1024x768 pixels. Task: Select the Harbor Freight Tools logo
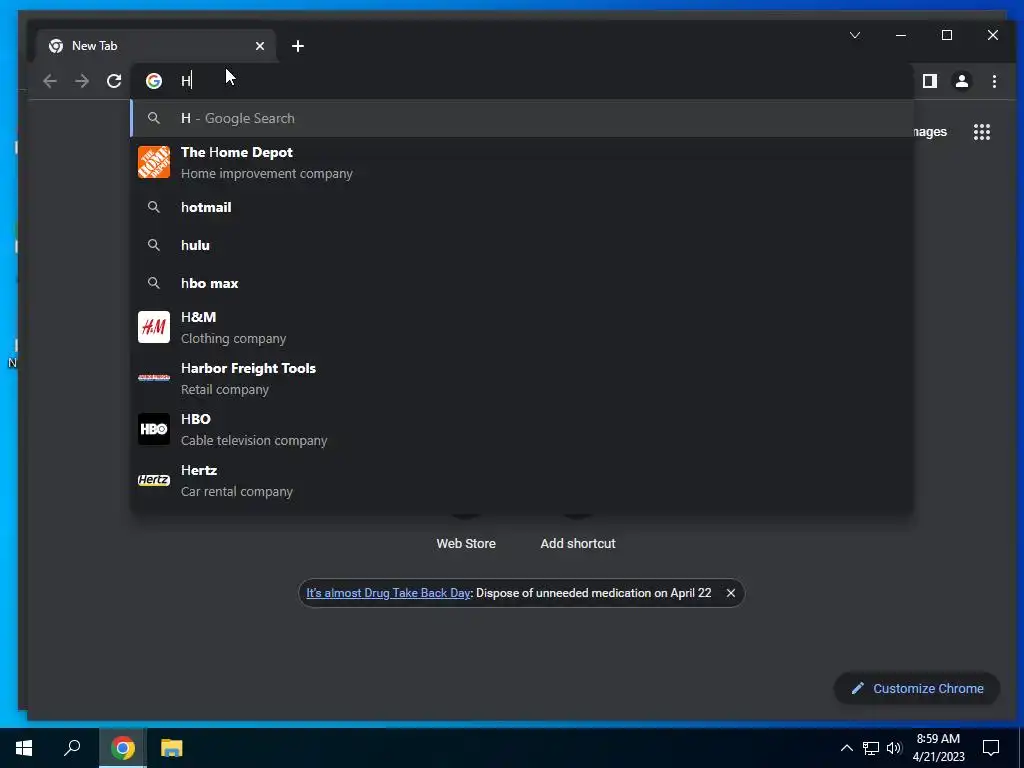pyautogui.click(x=154, y=377)
